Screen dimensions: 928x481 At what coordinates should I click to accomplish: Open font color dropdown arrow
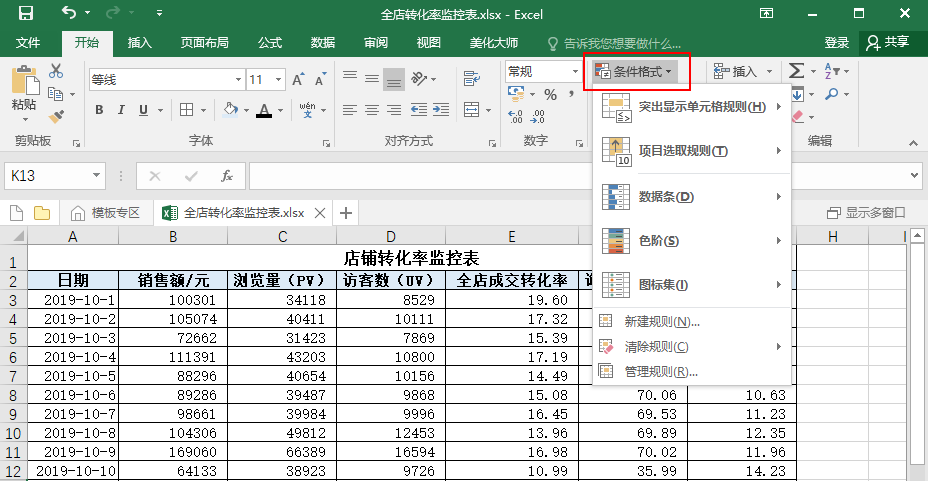[281, 110]
